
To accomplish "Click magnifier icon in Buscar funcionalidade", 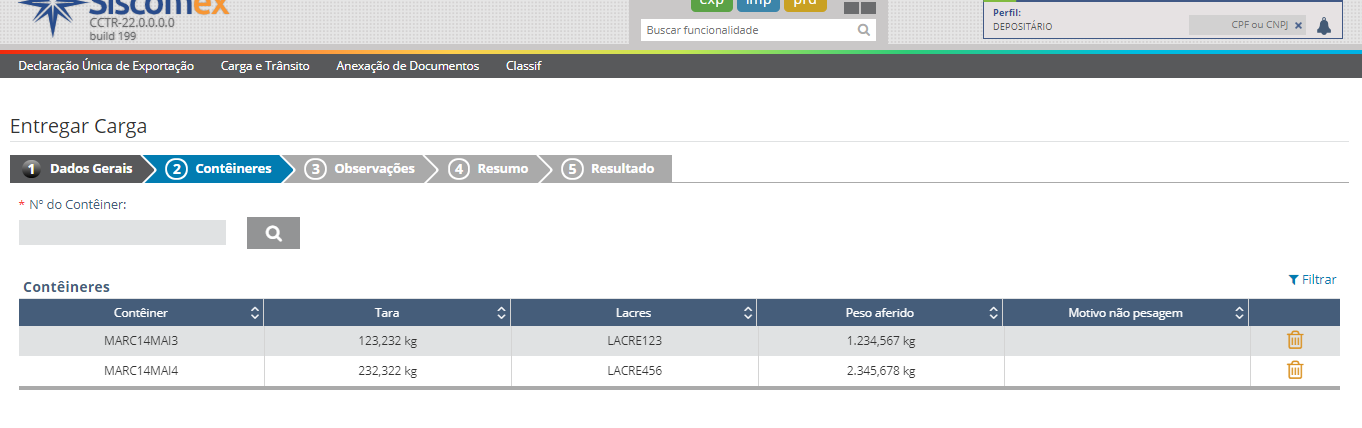I will point(864,30).
